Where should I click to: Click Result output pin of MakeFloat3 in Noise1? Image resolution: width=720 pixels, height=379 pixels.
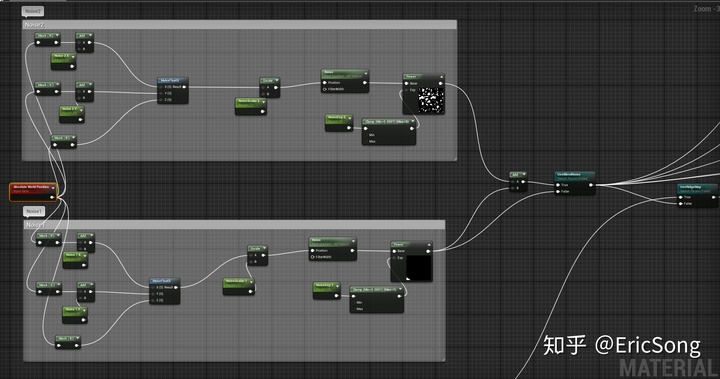176,288
